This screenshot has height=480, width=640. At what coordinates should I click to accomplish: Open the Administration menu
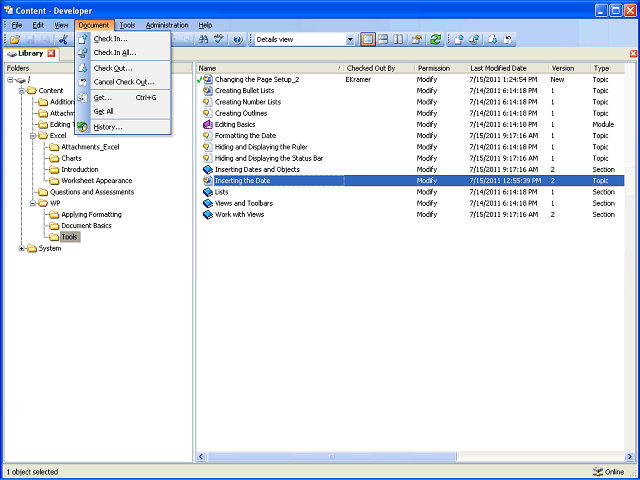[x=167, y=25]
